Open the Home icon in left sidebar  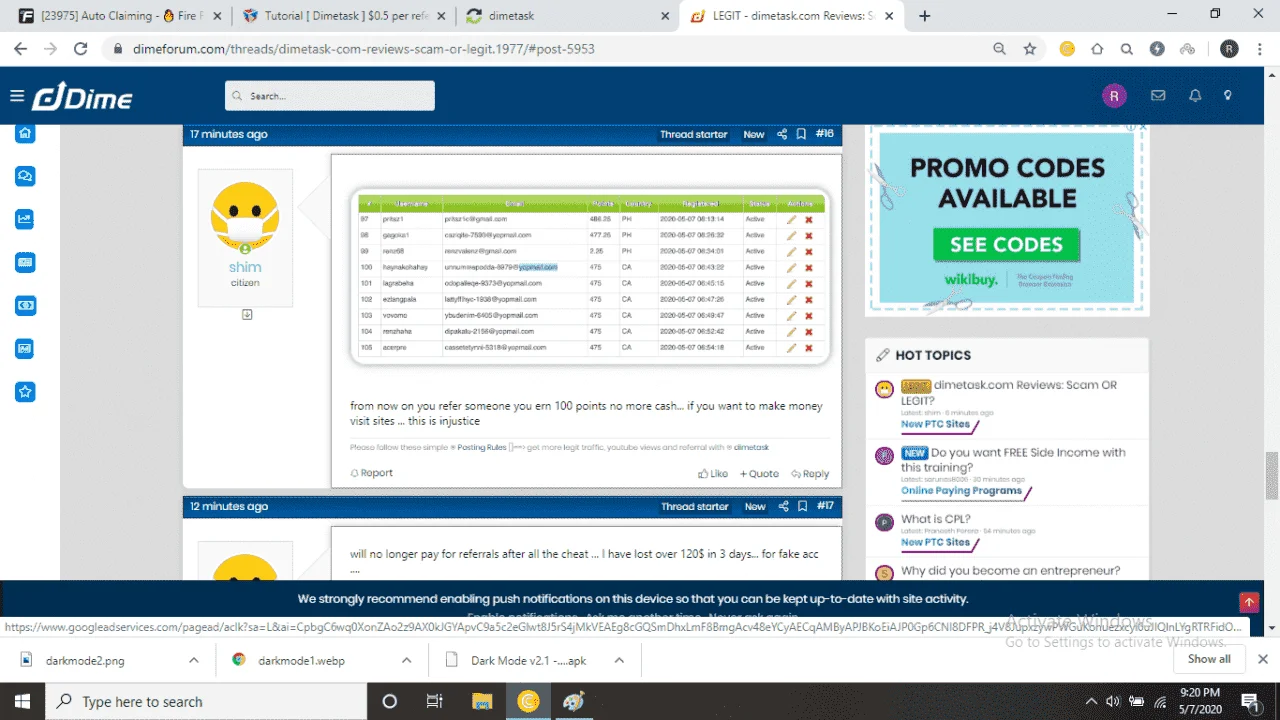26,133
